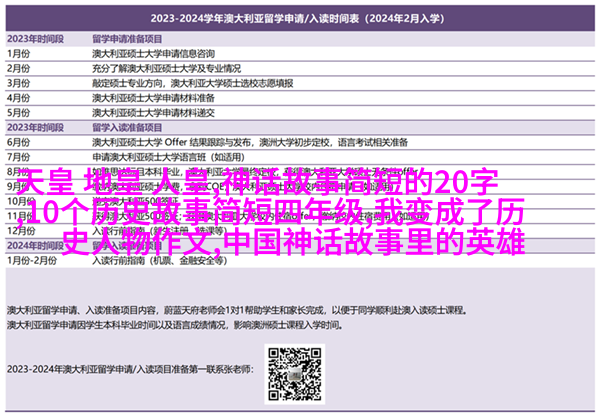
Task: Click the cell '澳大利亚硕士大学申请材料递交'
Action: pyautogui.click(x=153, y=113)
